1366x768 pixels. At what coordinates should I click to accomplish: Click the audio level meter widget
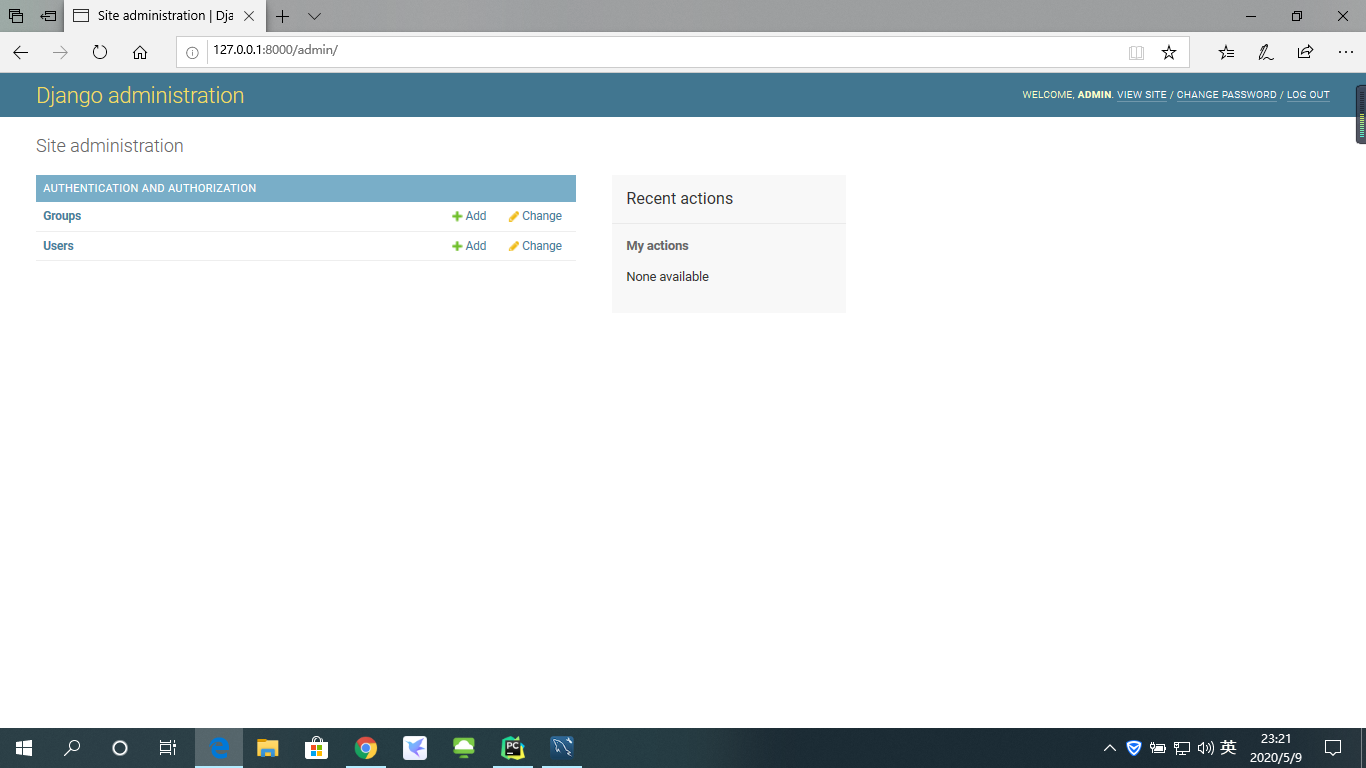1361,114
